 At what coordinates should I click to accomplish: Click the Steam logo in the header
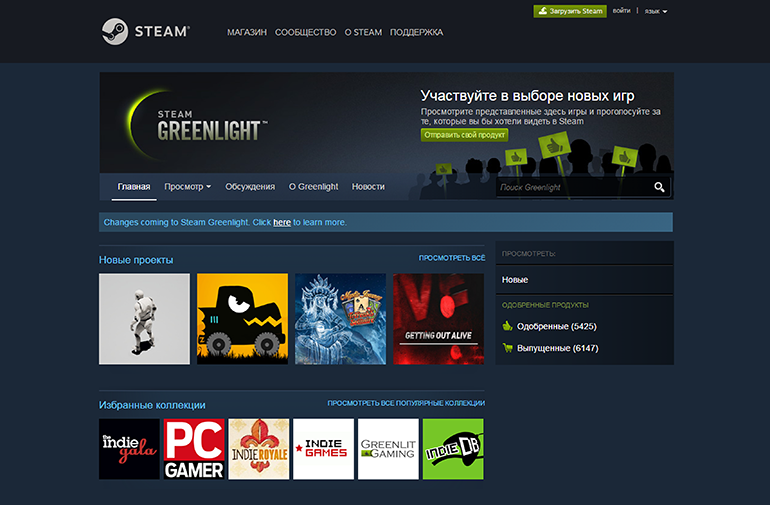point(145,31)
